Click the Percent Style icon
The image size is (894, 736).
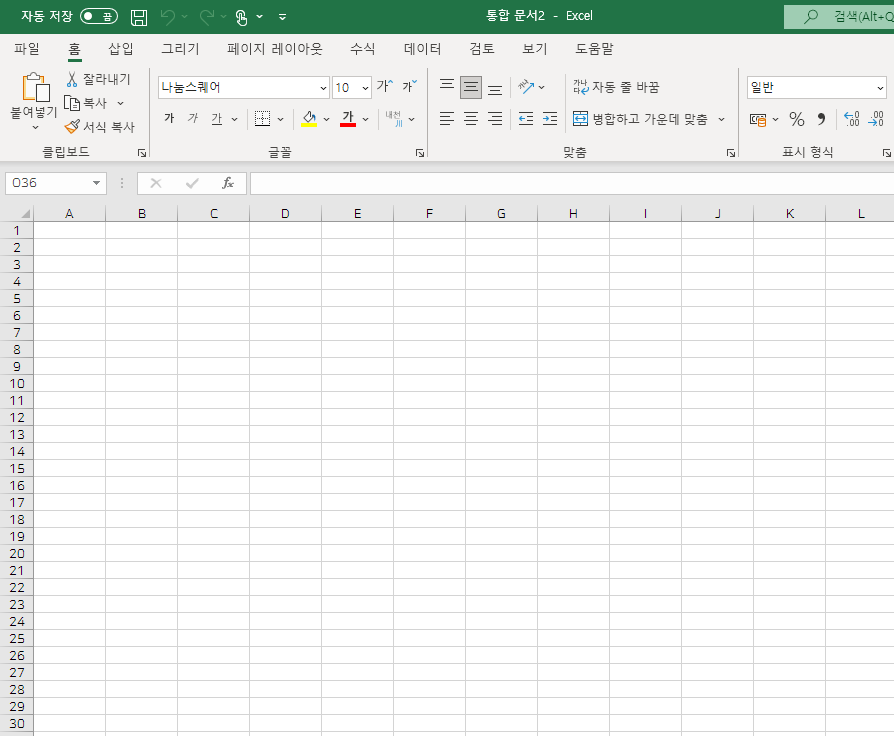(x=797, y=119)
